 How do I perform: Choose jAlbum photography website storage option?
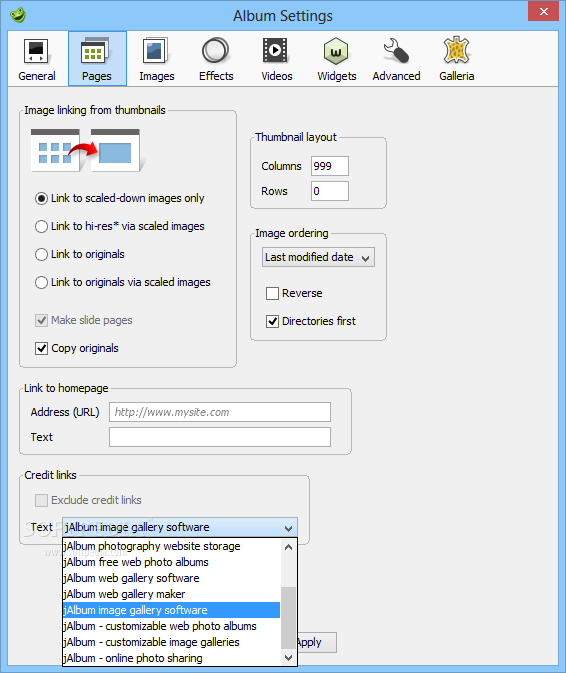coord(172,546)
